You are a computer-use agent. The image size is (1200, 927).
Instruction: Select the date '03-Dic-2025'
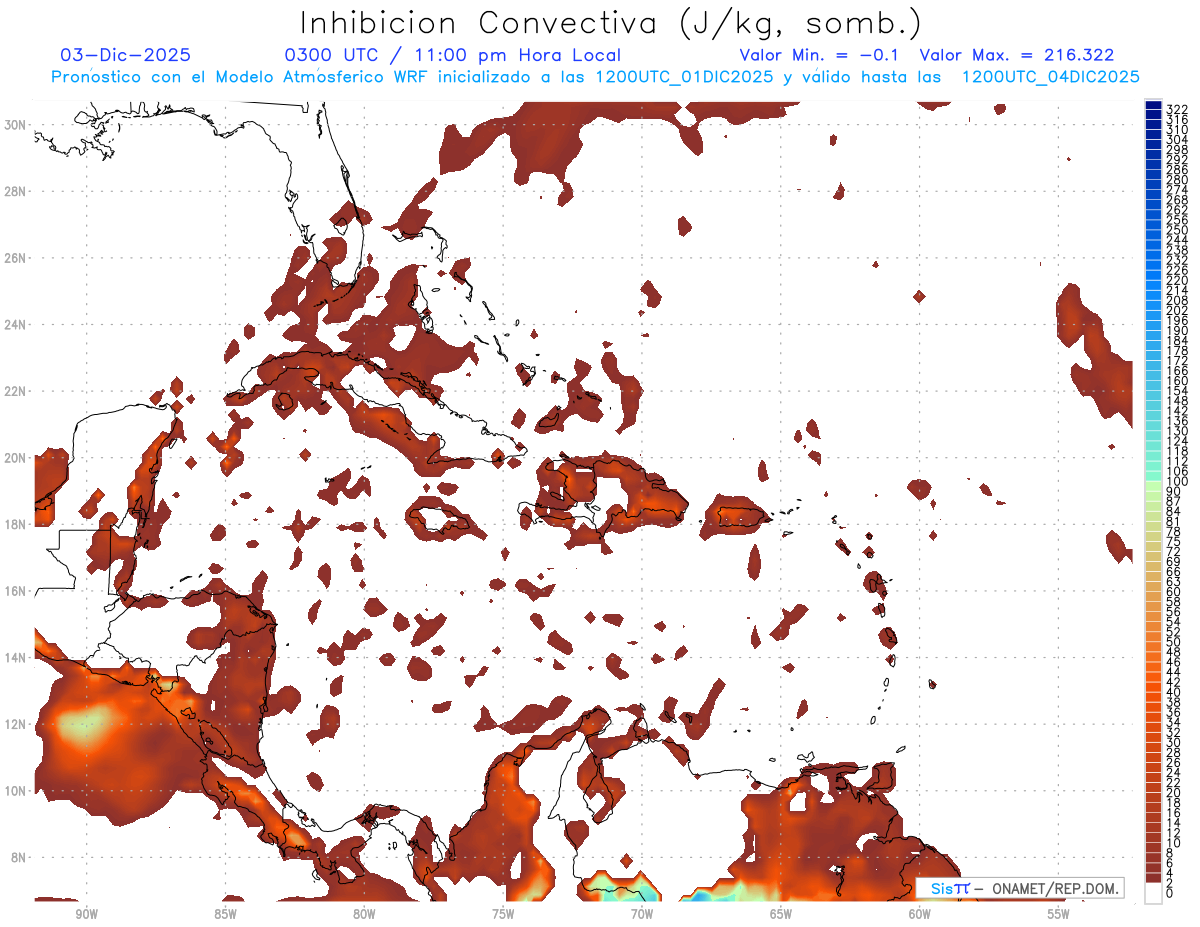click(x=125, y=56)
